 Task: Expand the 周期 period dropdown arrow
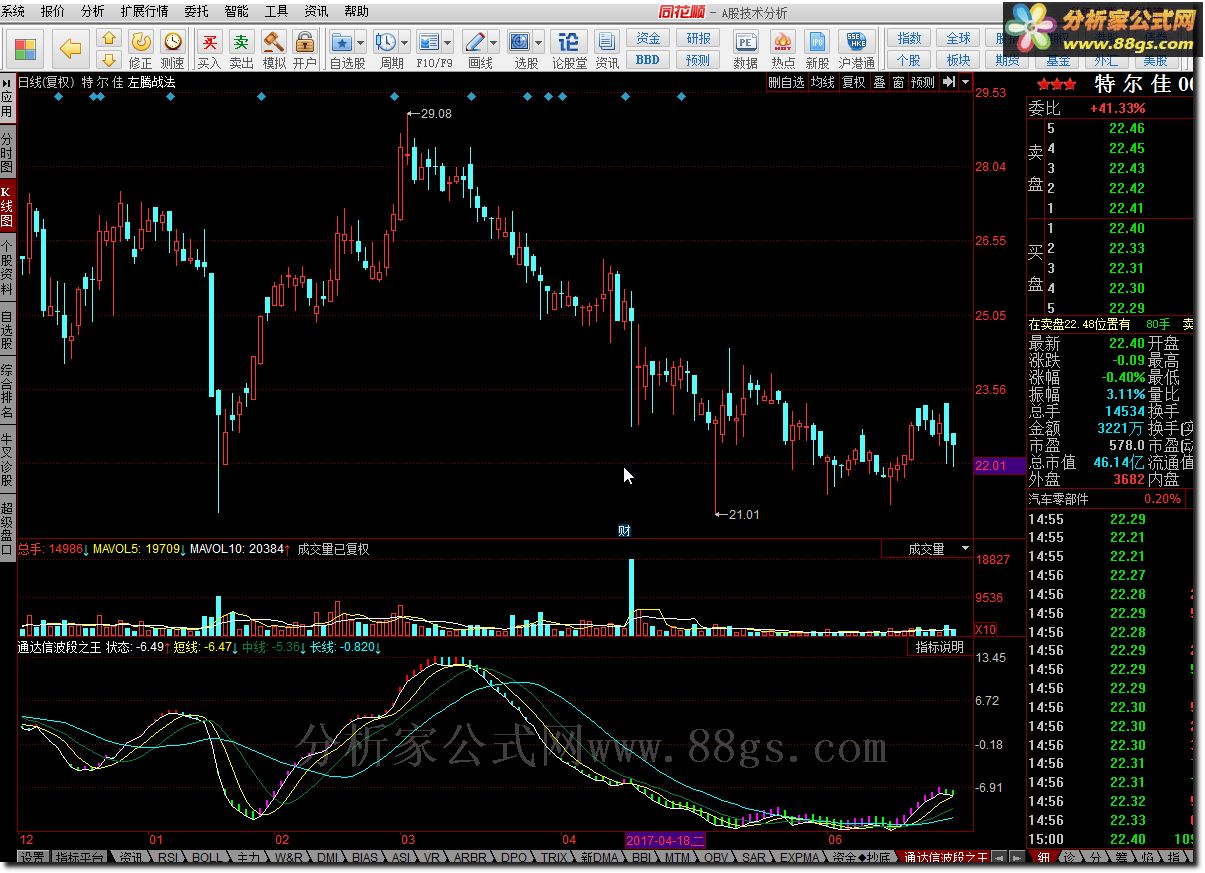pos(405,42)
